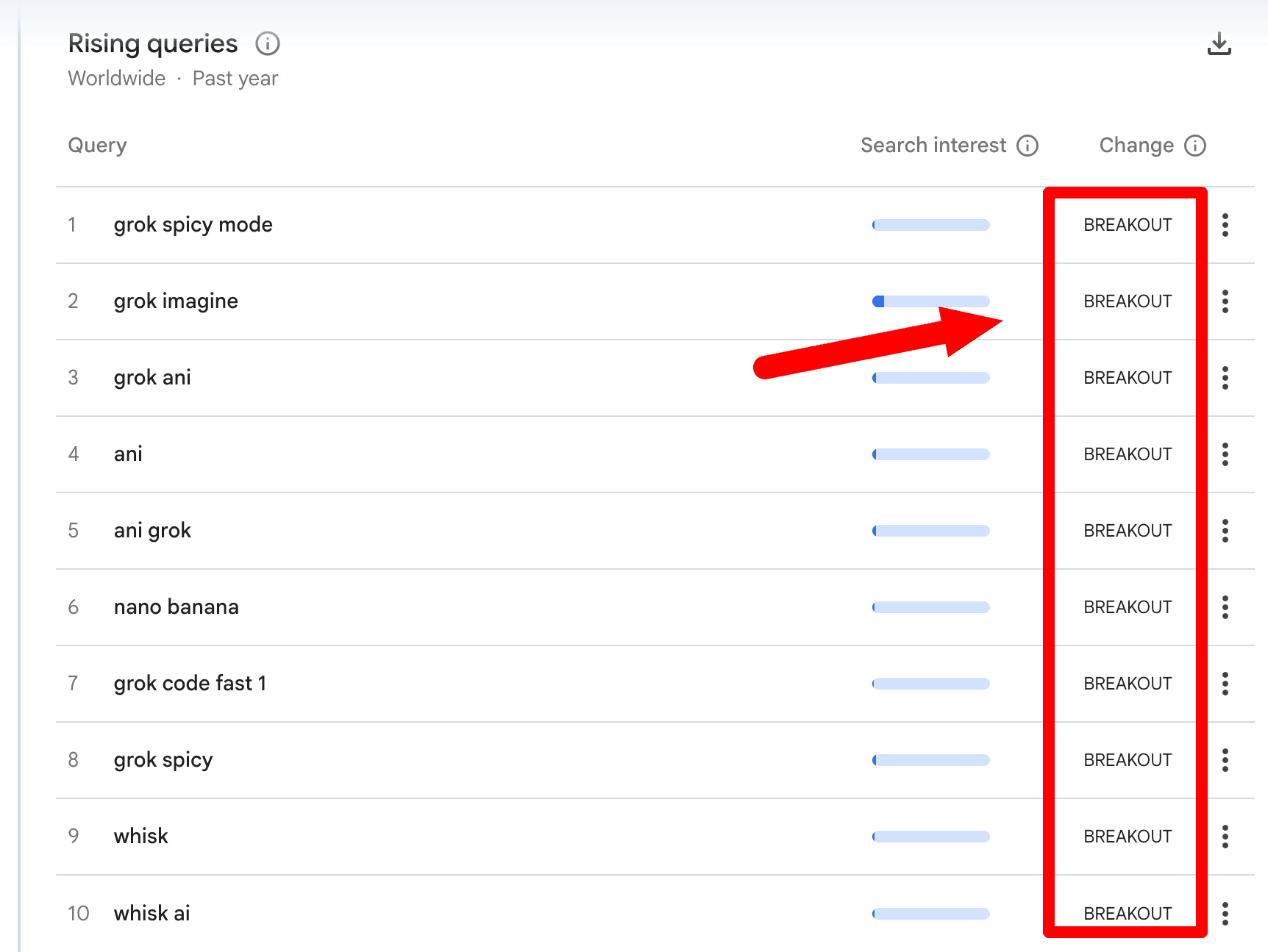
Task: Click search interest bar for nano banana
Action: coord(931,607)
